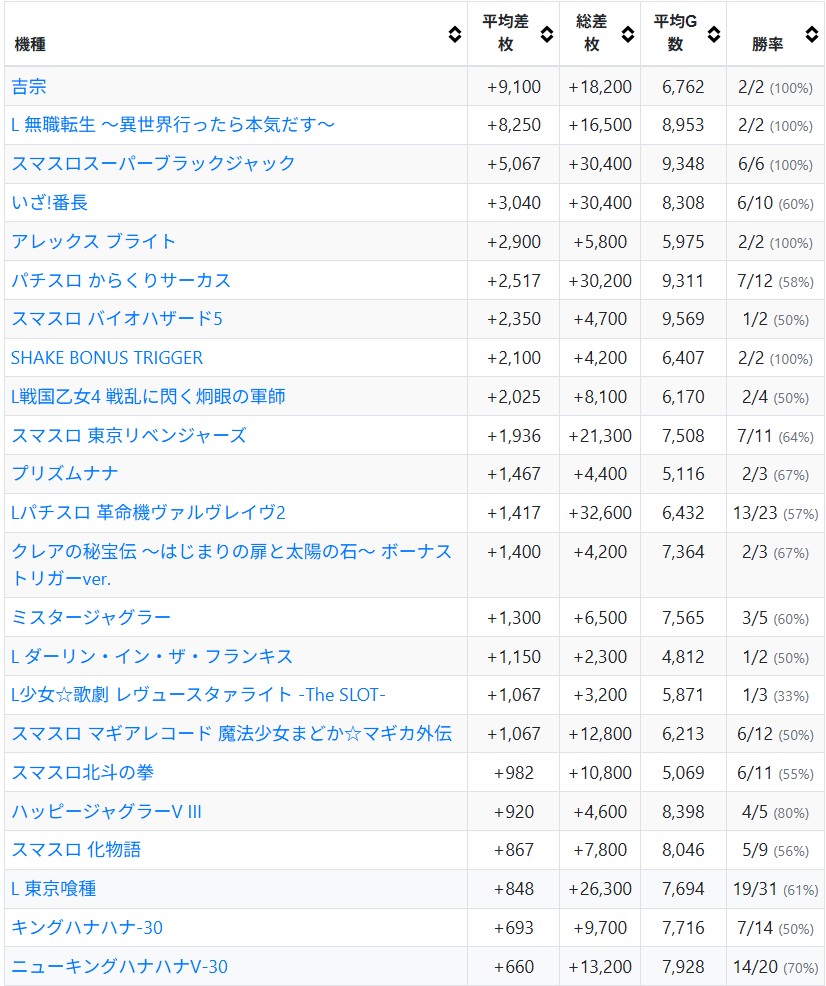The width and height of the screenshot is (826, 986).
Task: Click the 総差枚 column header text
Action: click(x=592, y=33)
